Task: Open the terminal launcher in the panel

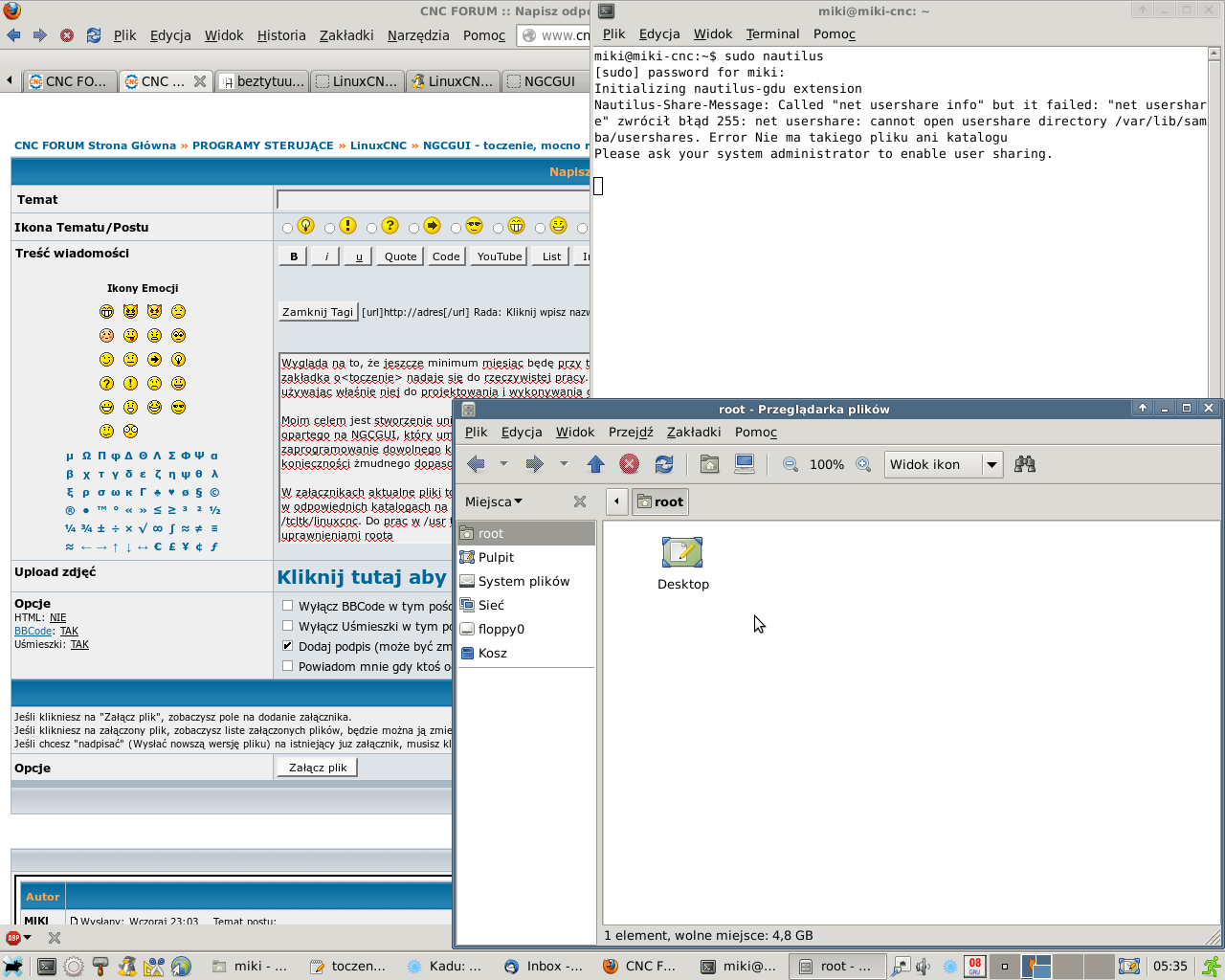Action: coord(46,967)
